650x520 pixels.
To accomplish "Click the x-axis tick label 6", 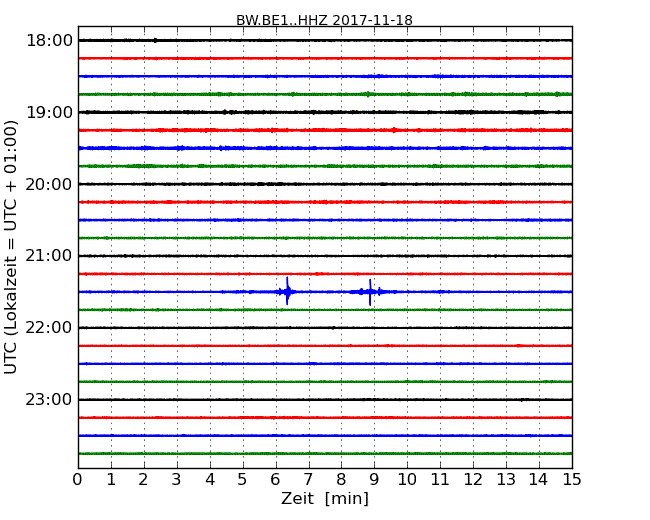I will [276, 480].
